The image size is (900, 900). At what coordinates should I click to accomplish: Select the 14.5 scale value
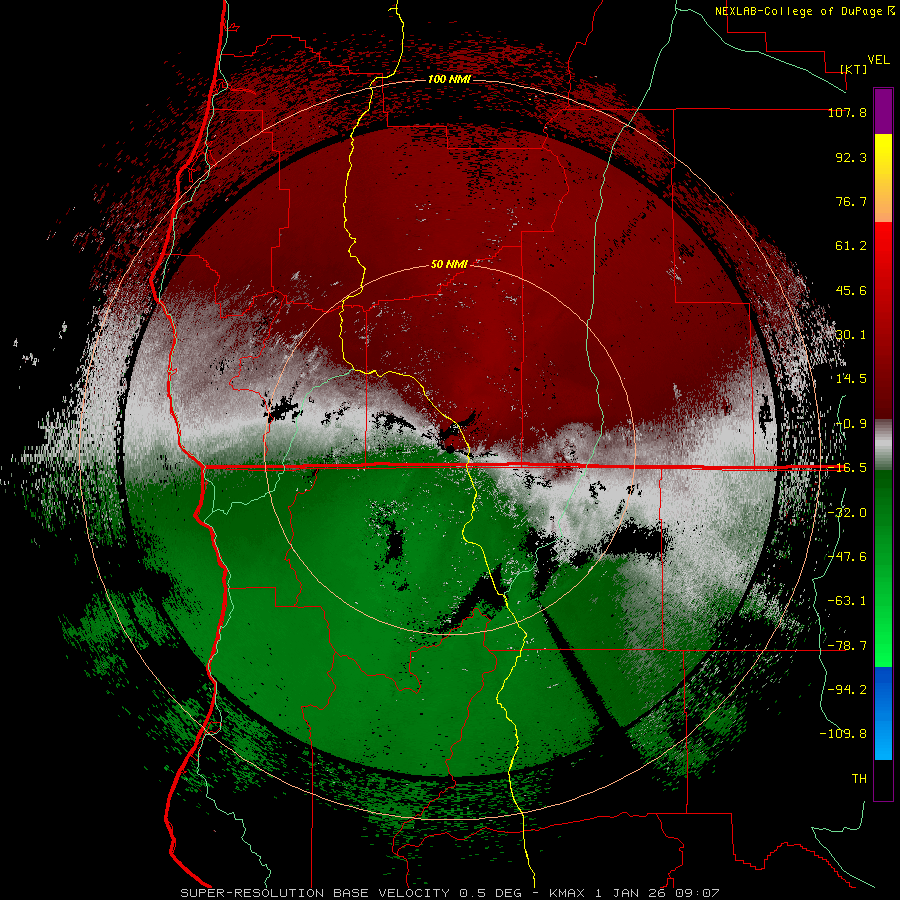coord(851,379)
